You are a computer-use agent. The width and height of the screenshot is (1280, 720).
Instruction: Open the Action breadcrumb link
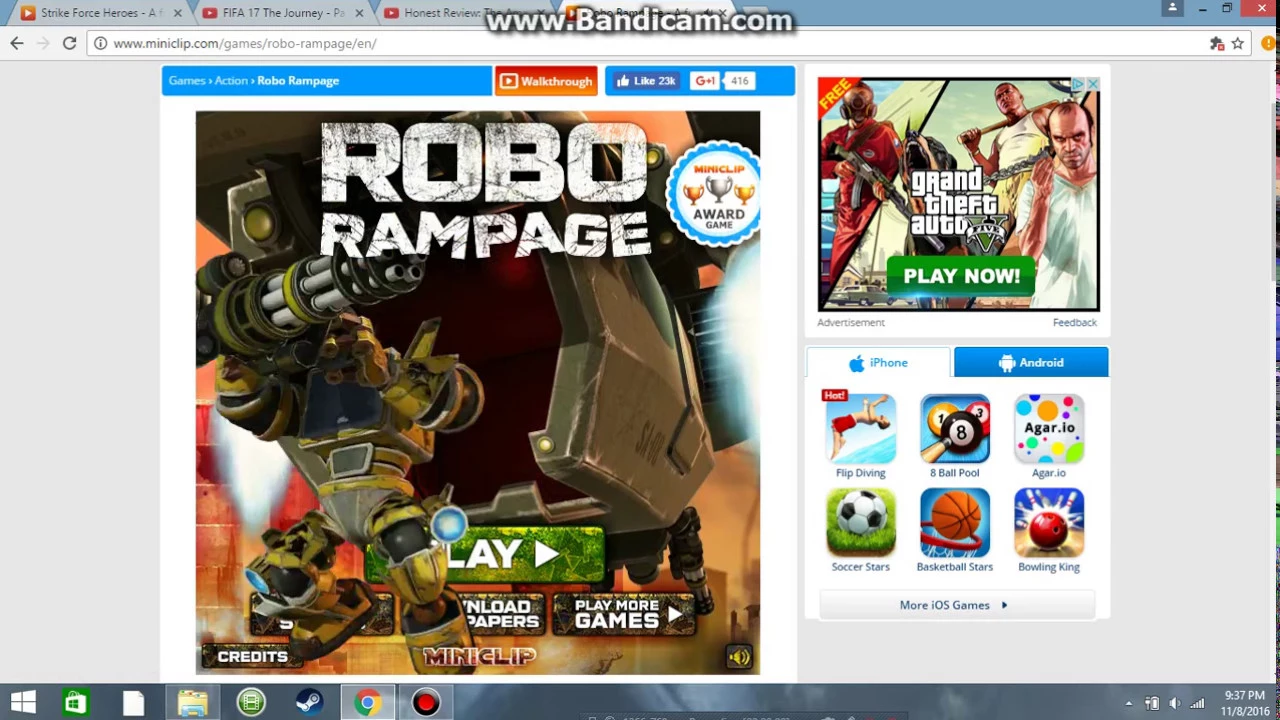point(231,81)
